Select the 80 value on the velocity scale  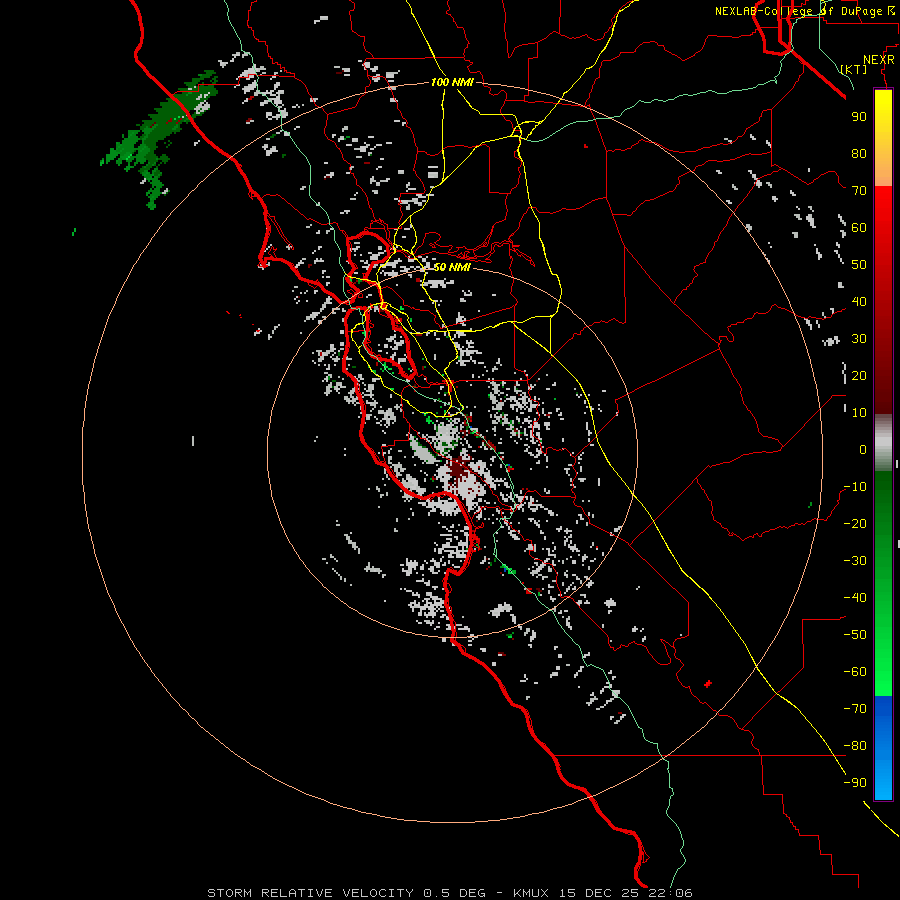point(859,153)
